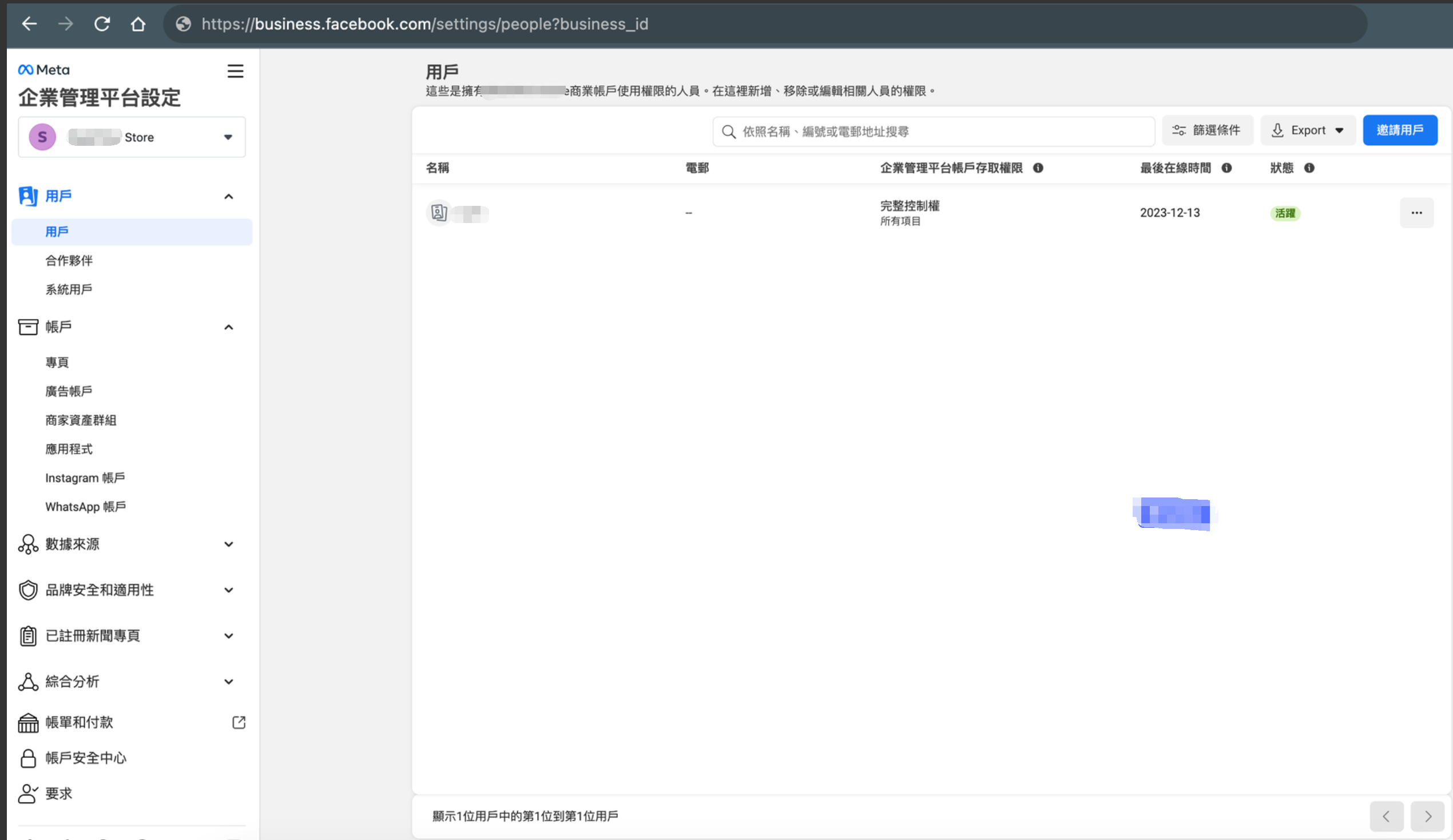Click 企業管理平台設定 heading
The height and width of the screenshot is (840, 1453).
tap(99, 97)
